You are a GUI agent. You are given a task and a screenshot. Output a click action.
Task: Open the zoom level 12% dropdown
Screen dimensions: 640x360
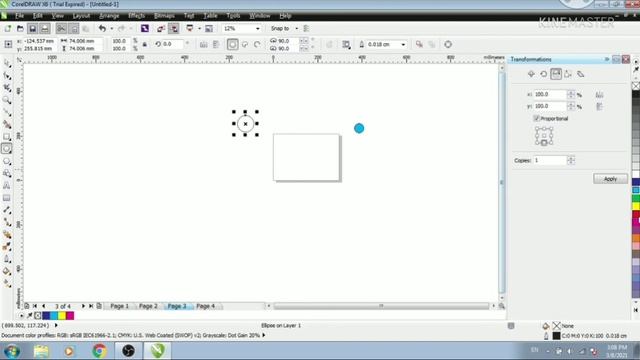[258, 29]
